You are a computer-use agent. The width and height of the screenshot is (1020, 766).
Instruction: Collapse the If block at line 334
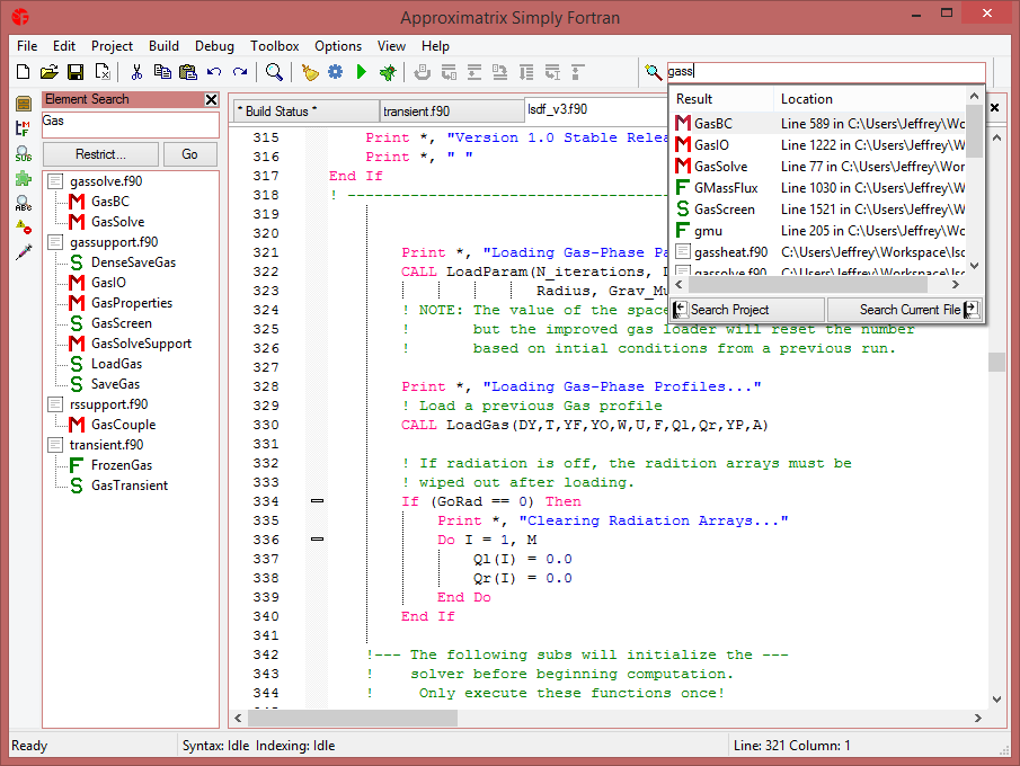coord(317,501)
